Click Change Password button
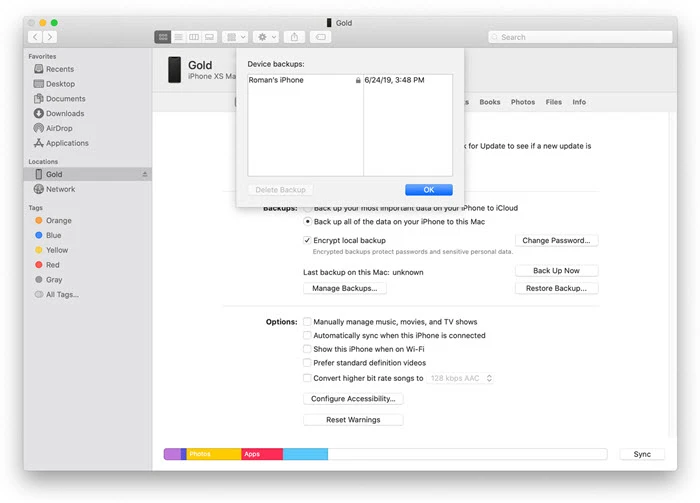This screenshot has height=503, width=700. coord(556,240)
